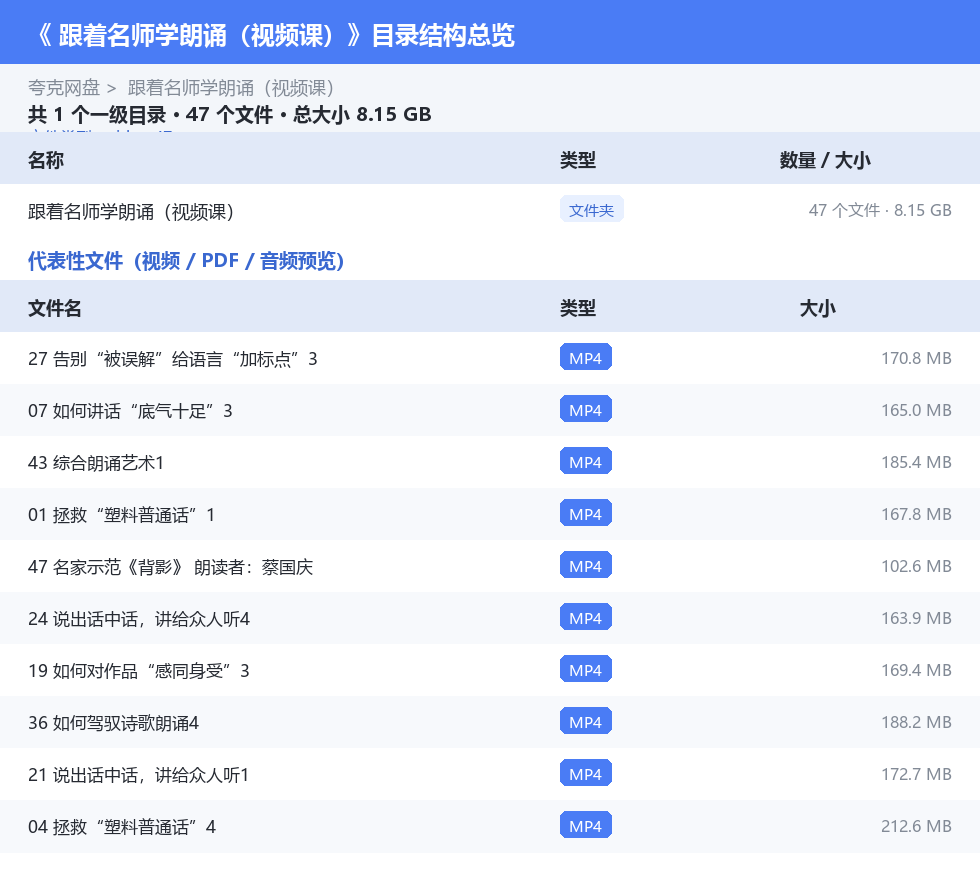980x884 pixels.
Task: Select file 21 说出话中话，讲给众人听1
Action: coord(138,775)
